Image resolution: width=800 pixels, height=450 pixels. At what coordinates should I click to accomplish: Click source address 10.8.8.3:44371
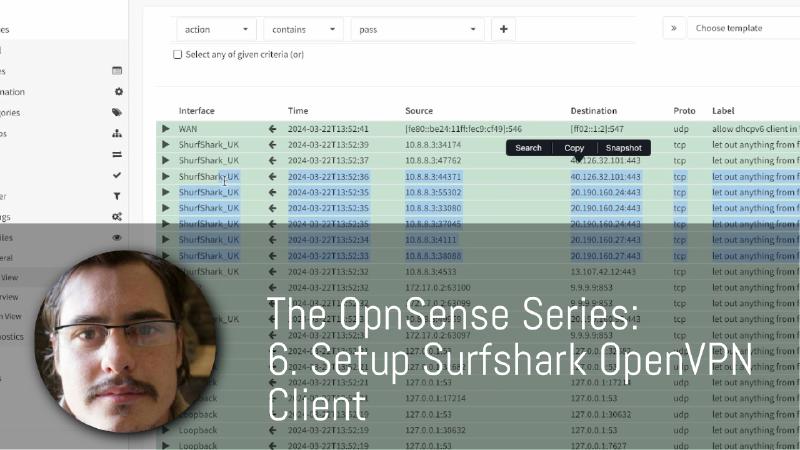(x=433, y=177)
